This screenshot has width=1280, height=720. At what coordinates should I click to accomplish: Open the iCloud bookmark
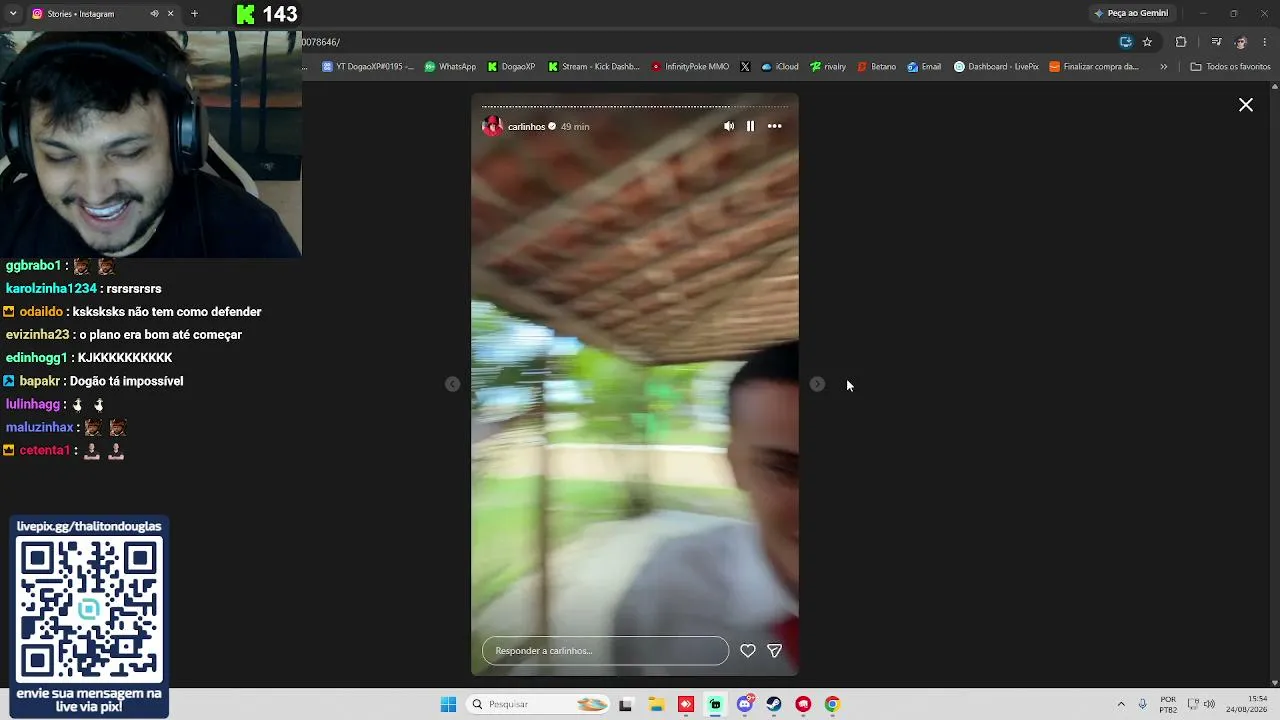click(x=780, y=67)
